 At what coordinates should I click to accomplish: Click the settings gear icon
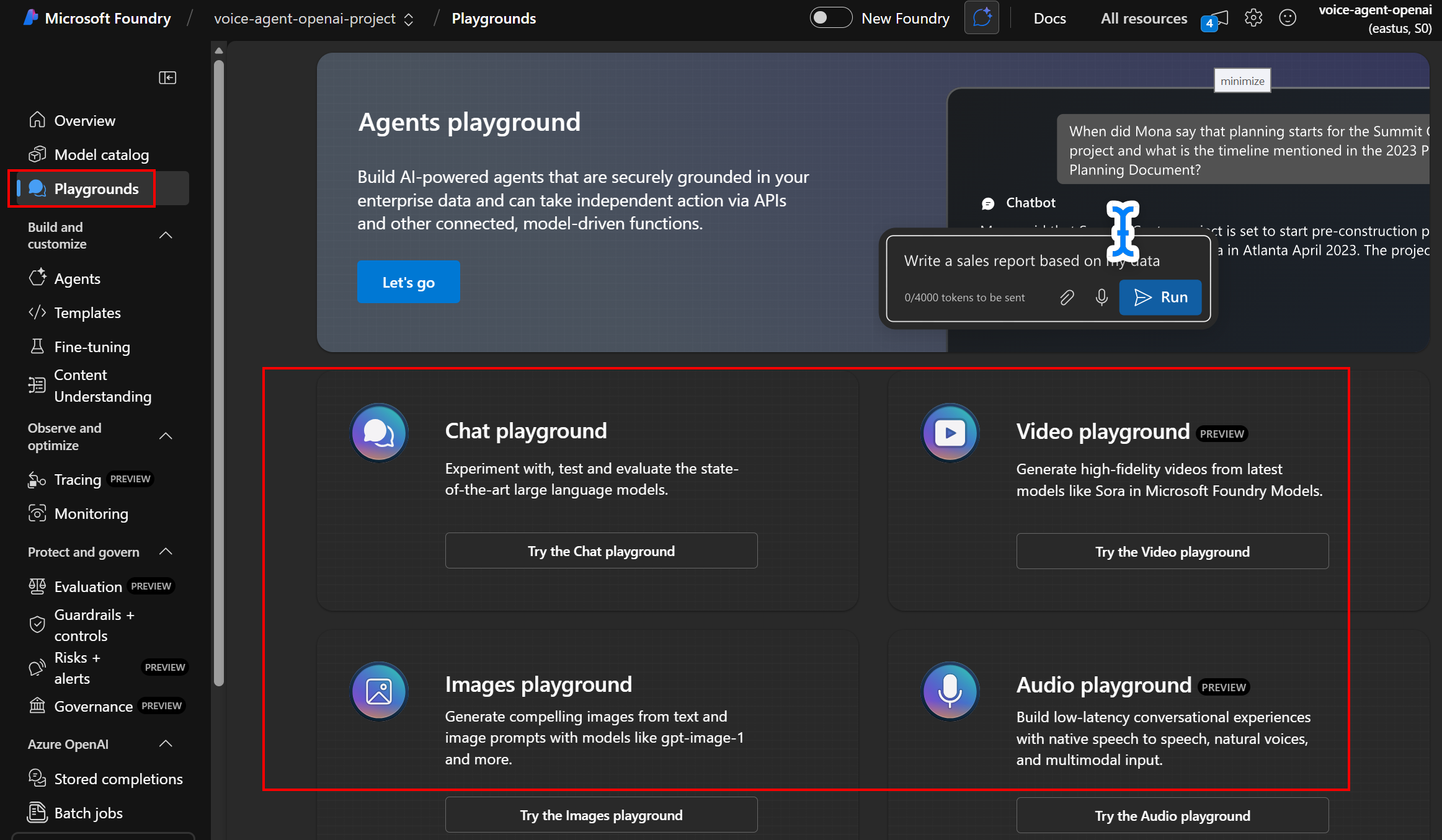point(1253,19)
